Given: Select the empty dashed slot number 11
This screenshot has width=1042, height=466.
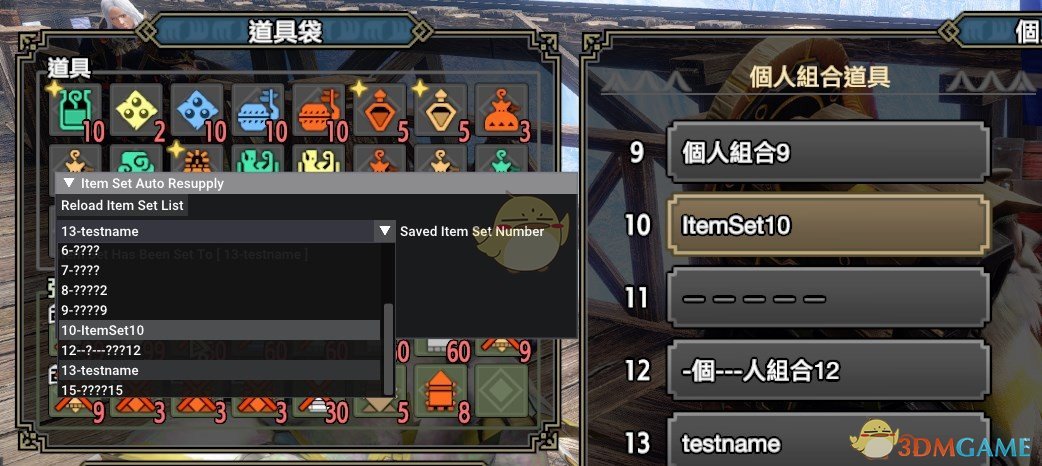Looking at the screenshot, I should coord(828,298).
